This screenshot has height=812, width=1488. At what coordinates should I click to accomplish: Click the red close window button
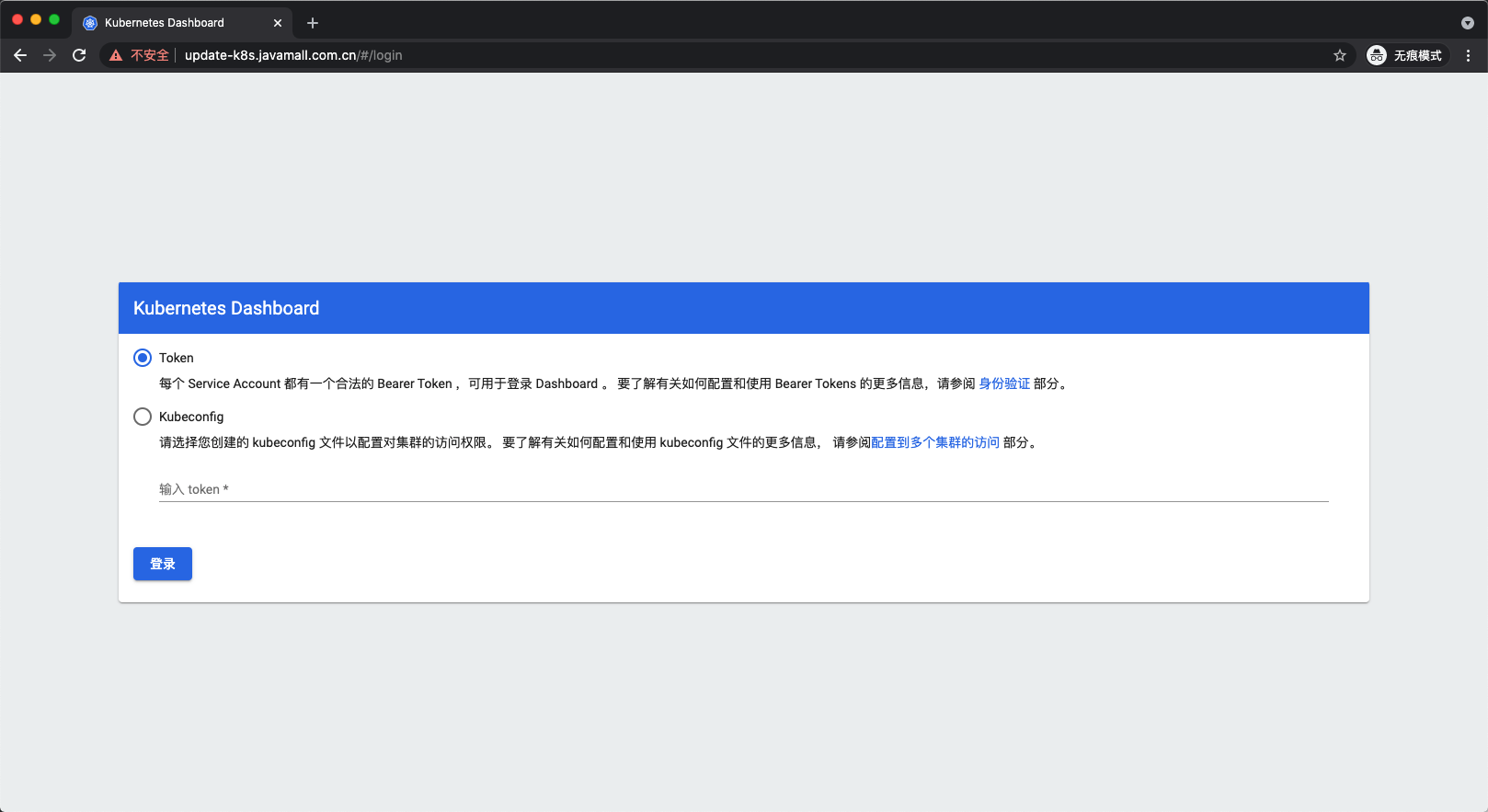tap(17, 19)
